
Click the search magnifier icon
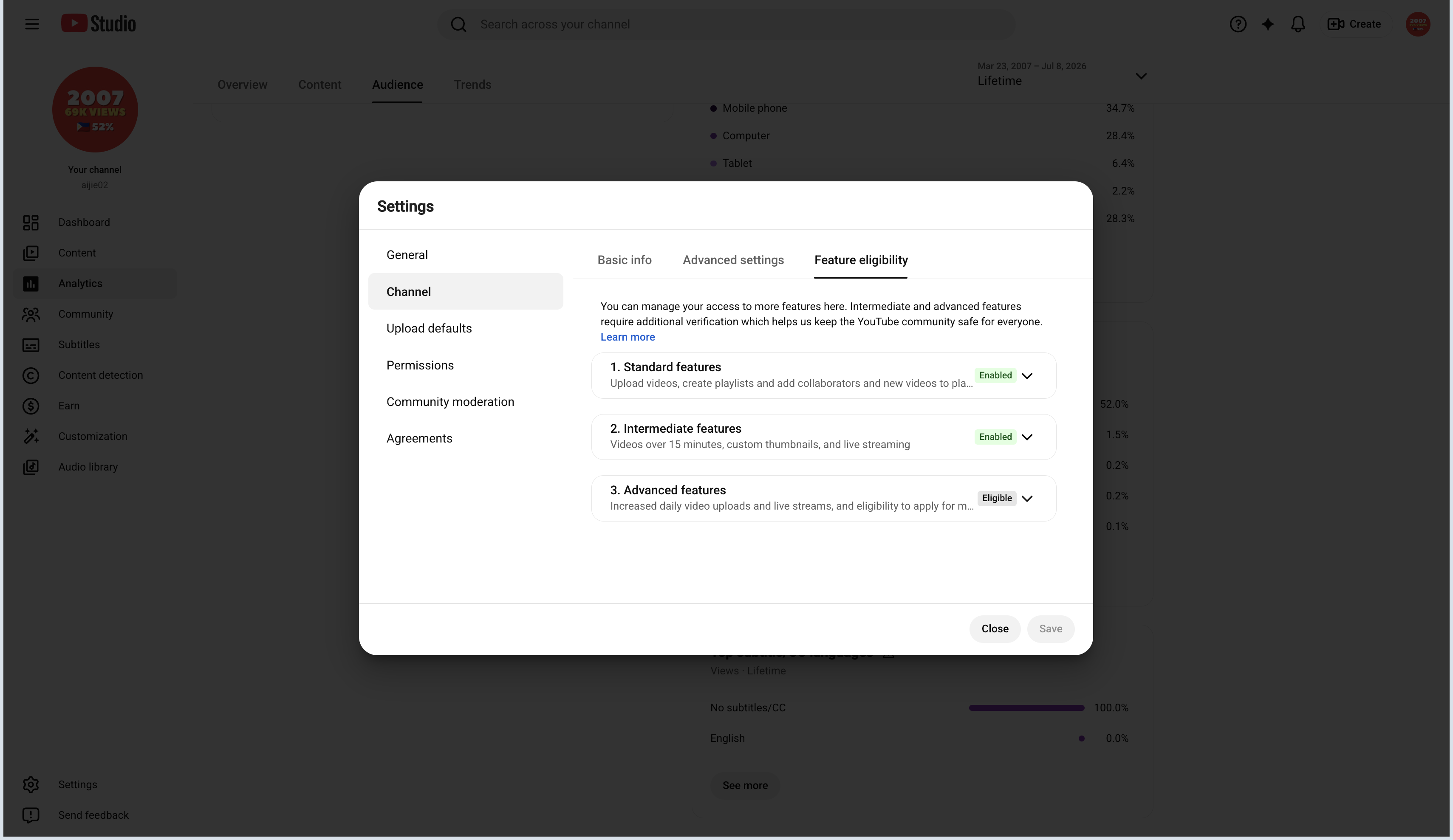(458, 24)
